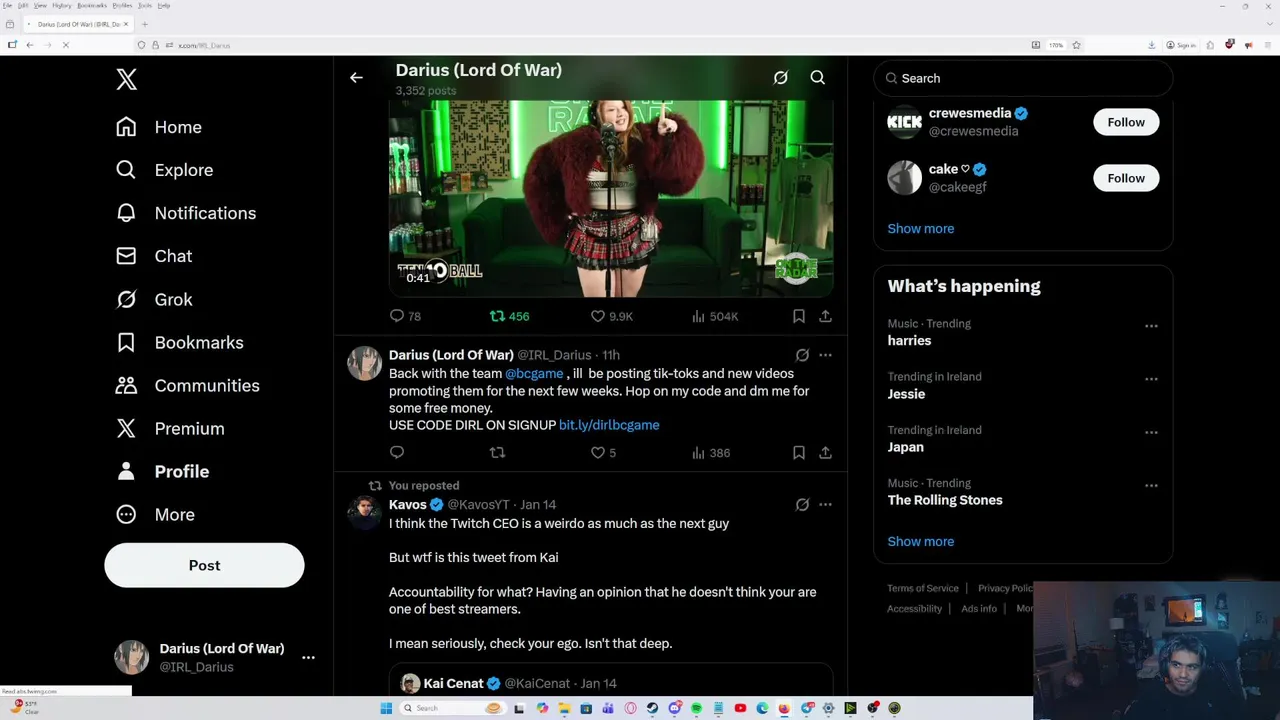Image resolution: width=1280 pixels, height=720 pixels.
Task: Show more suggested accounts
Action: [x=921, y=228]
